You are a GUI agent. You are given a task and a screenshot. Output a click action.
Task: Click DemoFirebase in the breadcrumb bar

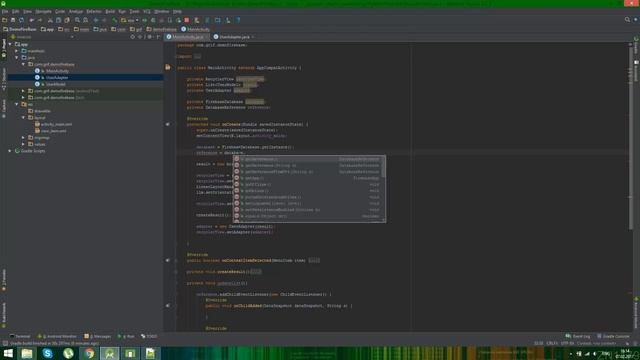(20, 29)
